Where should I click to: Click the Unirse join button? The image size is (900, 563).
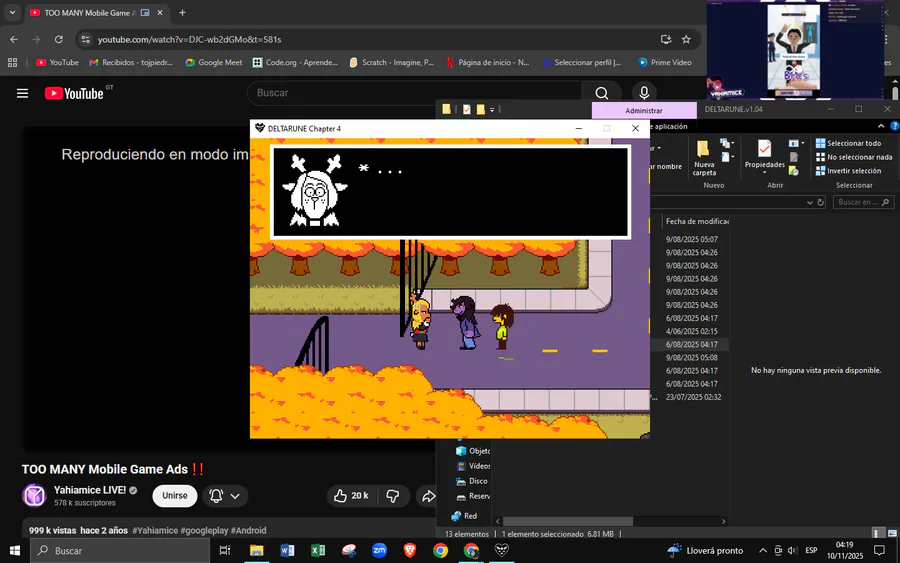174,496
